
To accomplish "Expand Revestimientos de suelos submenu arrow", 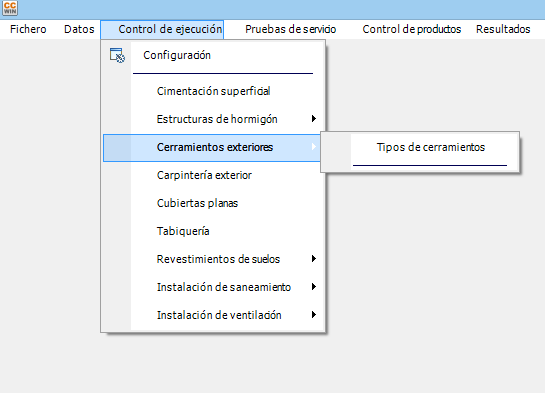I will point(314,259).
